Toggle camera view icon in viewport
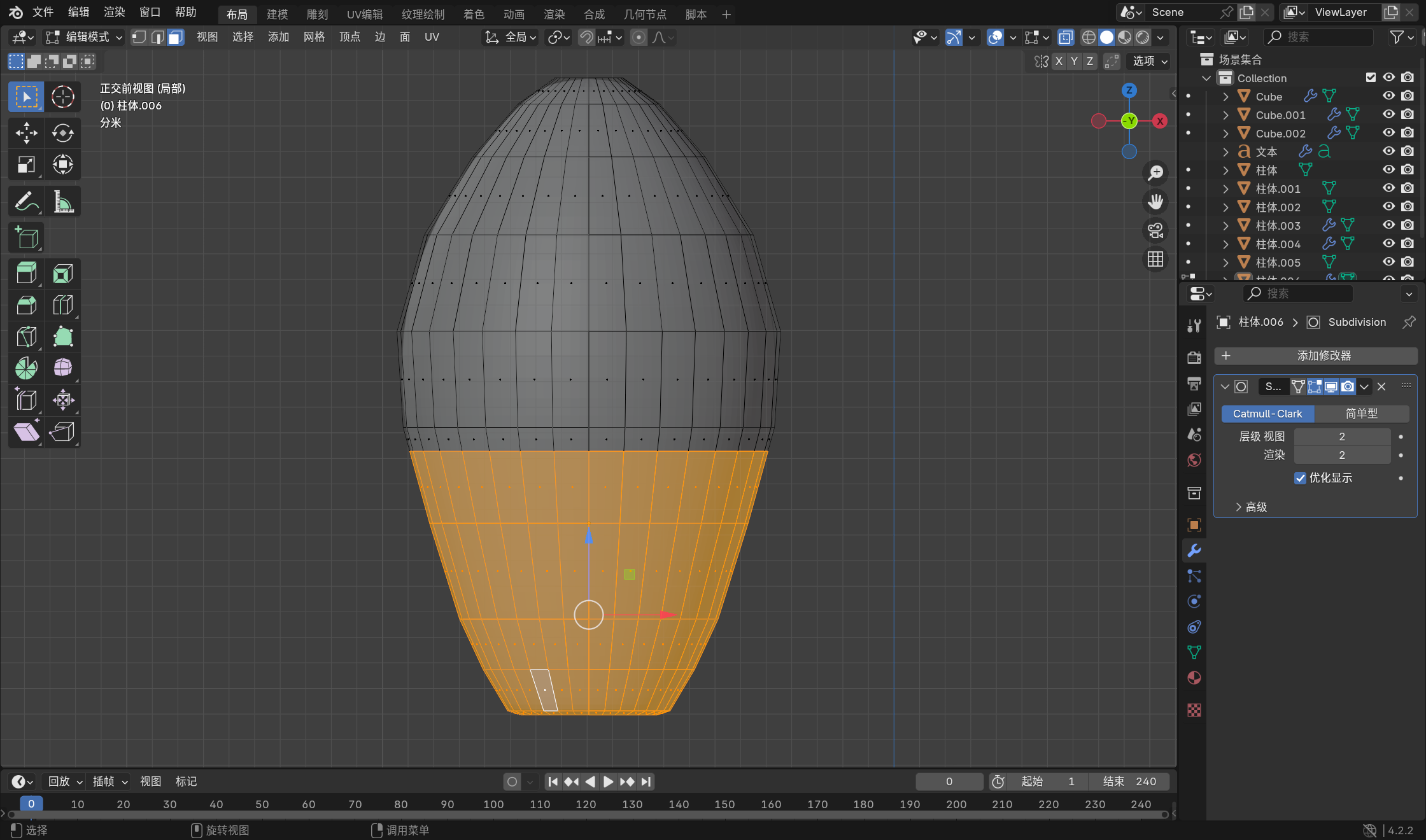 (1155, 230)
